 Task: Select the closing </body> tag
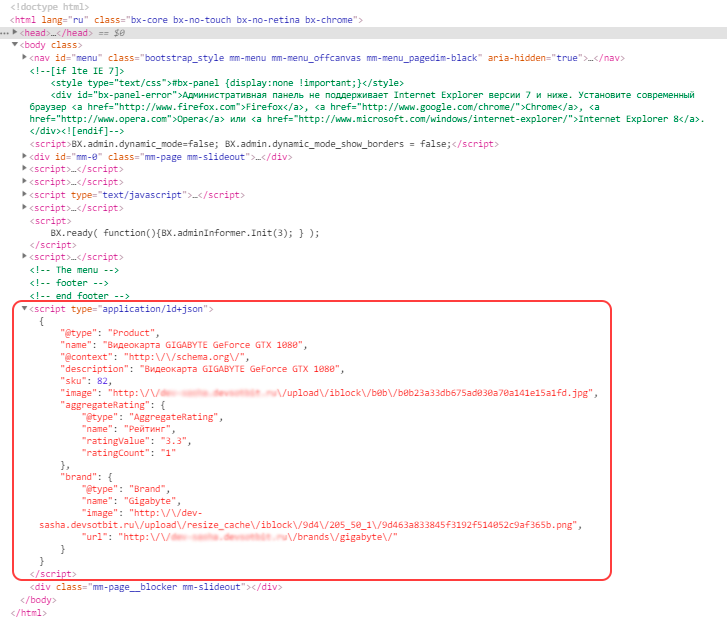tap(38, 600)
